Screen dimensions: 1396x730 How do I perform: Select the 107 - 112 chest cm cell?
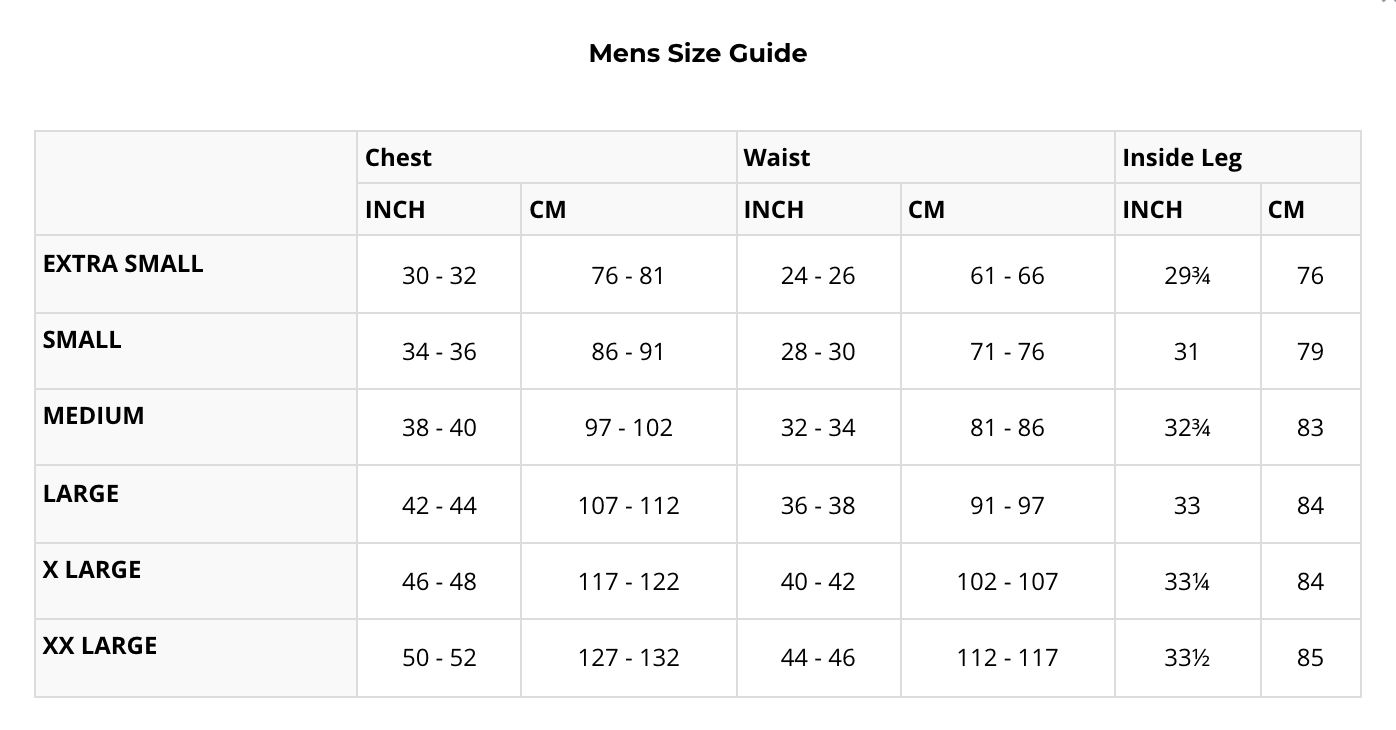tap(628, 506)
